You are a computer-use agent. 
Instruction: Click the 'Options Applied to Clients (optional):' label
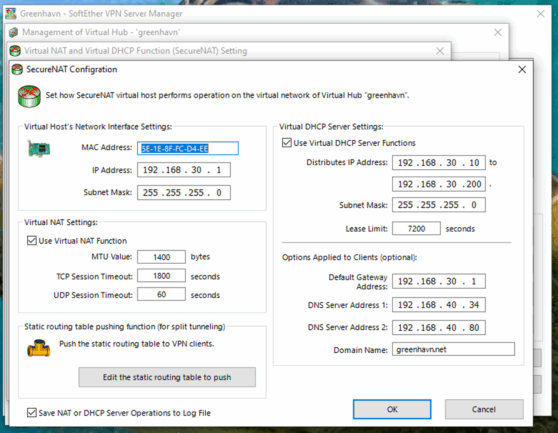(x=349, y=257)
